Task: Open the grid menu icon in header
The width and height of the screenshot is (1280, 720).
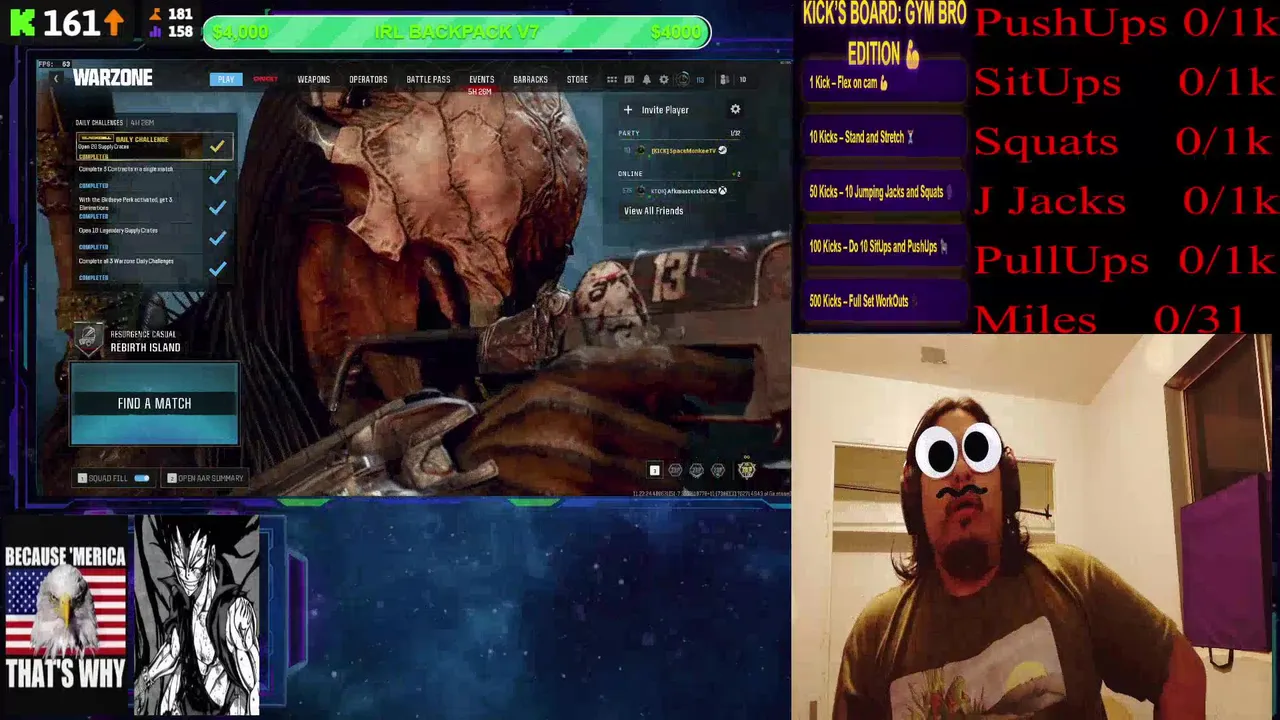Action: click(612, 79)
